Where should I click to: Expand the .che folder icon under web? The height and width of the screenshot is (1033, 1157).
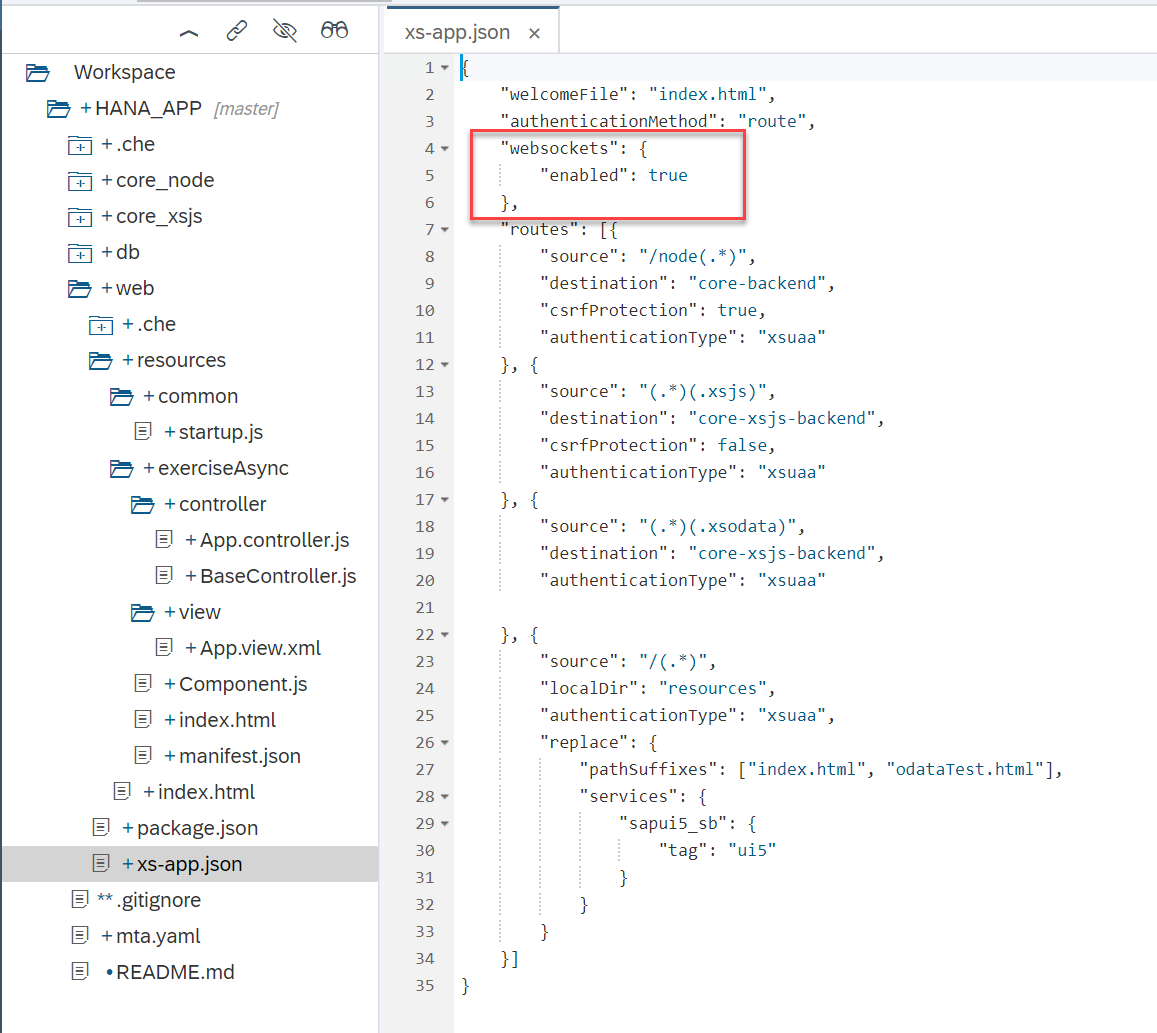click(x=100, y=325)
